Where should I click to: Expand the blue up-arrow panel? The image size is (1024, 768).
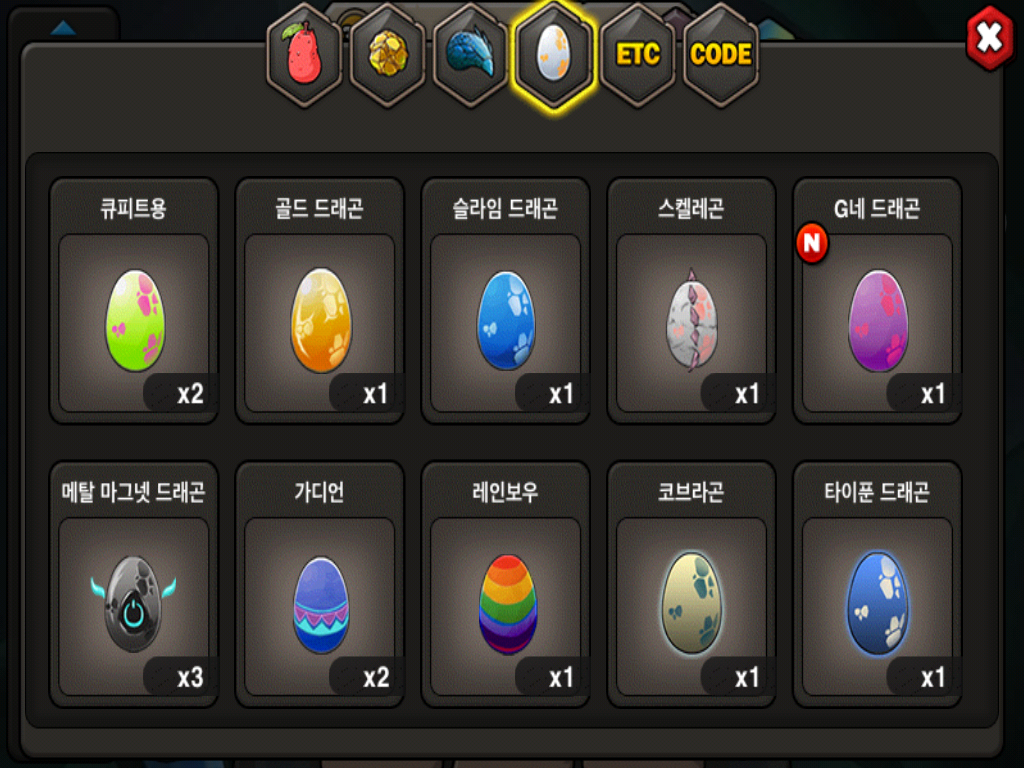[63, 27]
